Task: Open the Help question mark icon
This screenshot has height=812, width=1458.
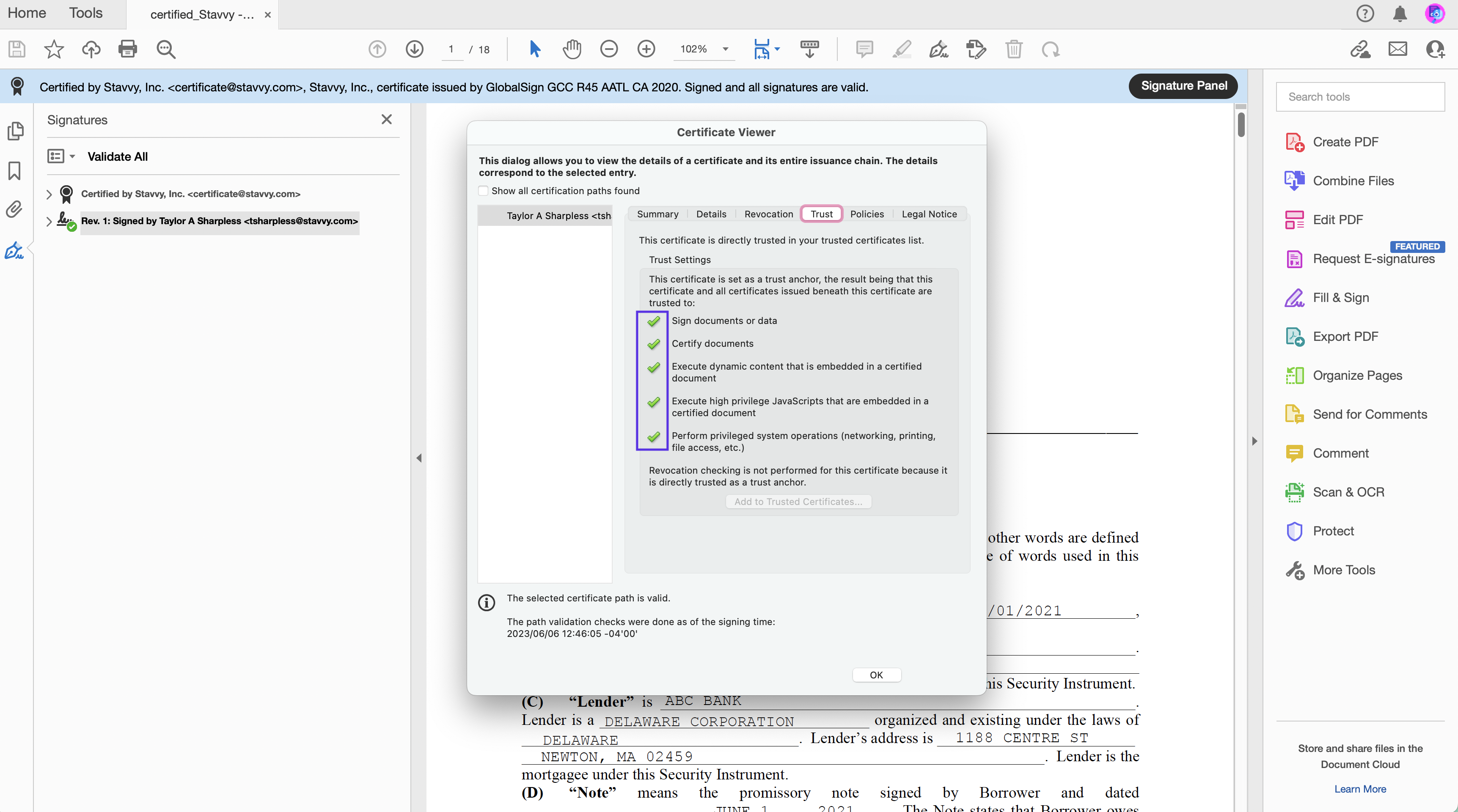Action: tap(1365, 14)
